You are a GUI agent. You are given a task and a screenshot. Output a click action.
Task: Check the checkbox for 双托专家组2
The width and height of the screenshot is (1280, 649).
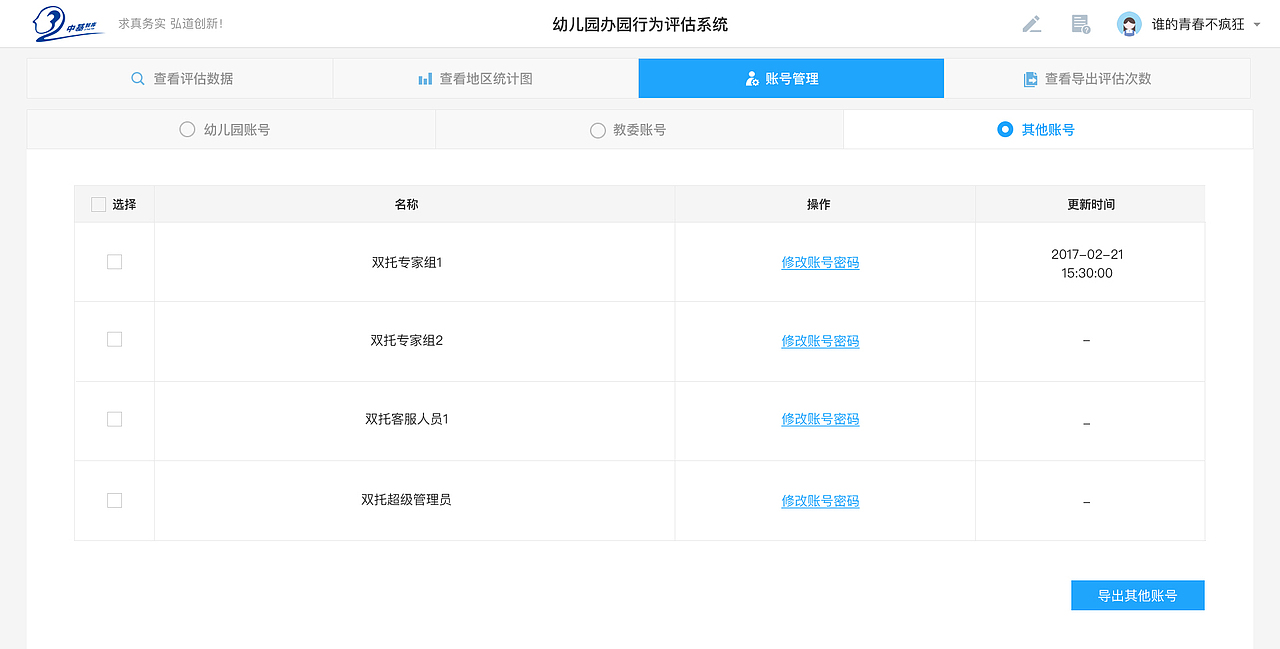click(114, 340)
